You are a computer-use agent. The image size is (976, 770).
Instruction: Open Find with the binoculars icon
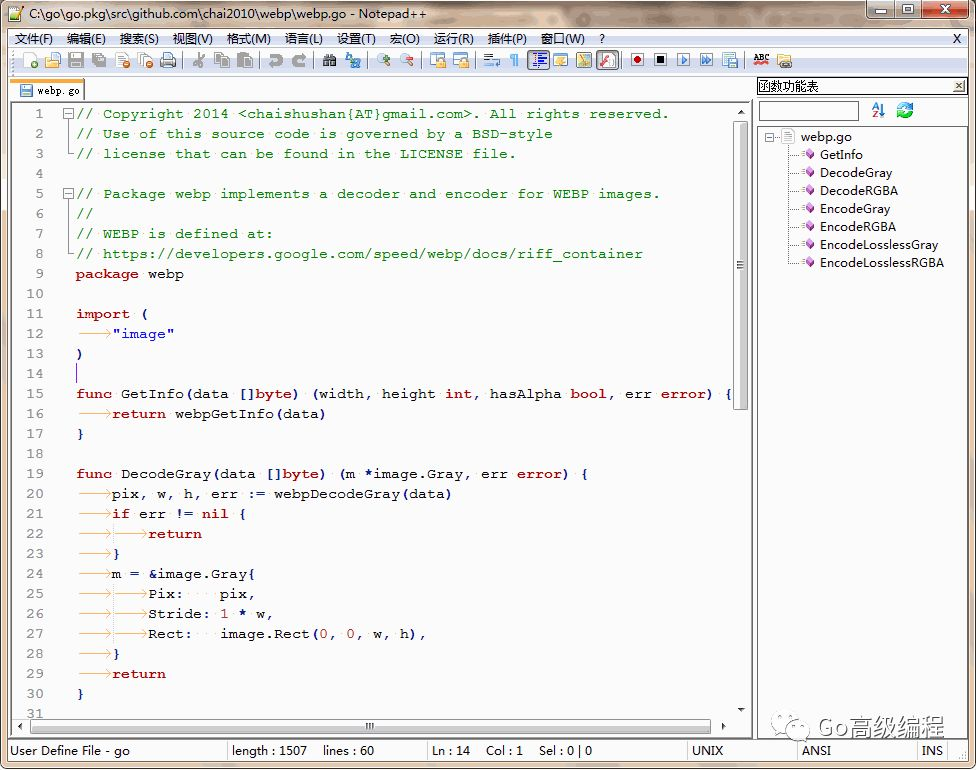[329, 60]
